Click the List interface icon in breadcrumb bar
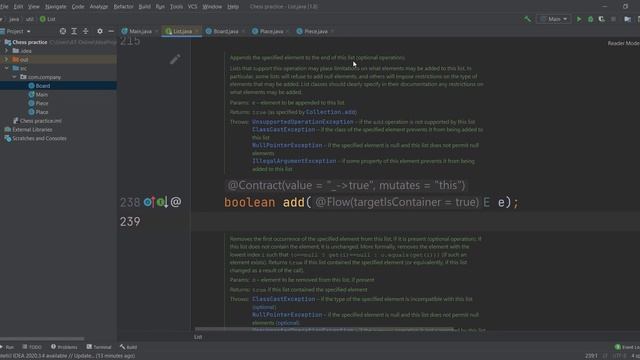Screen dimensions: 640x360 coord(42,19)
